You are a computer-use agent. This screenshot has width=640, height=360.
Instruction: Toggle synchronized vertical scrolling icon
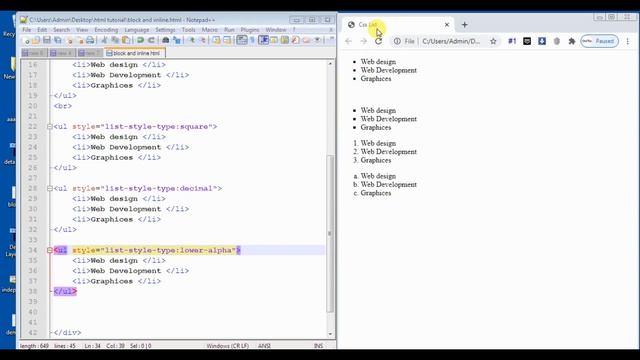click(x=216, y=40)
